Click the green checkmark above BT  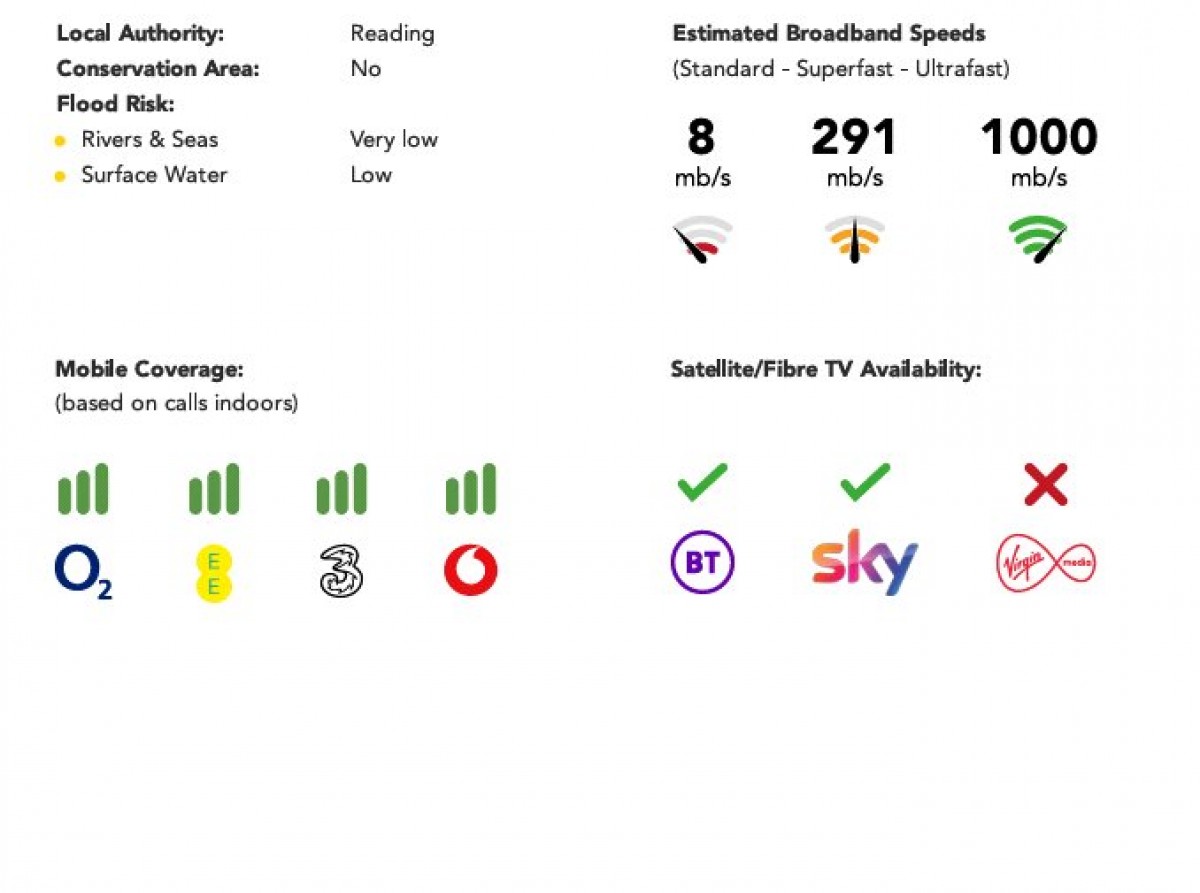(702, 483)
